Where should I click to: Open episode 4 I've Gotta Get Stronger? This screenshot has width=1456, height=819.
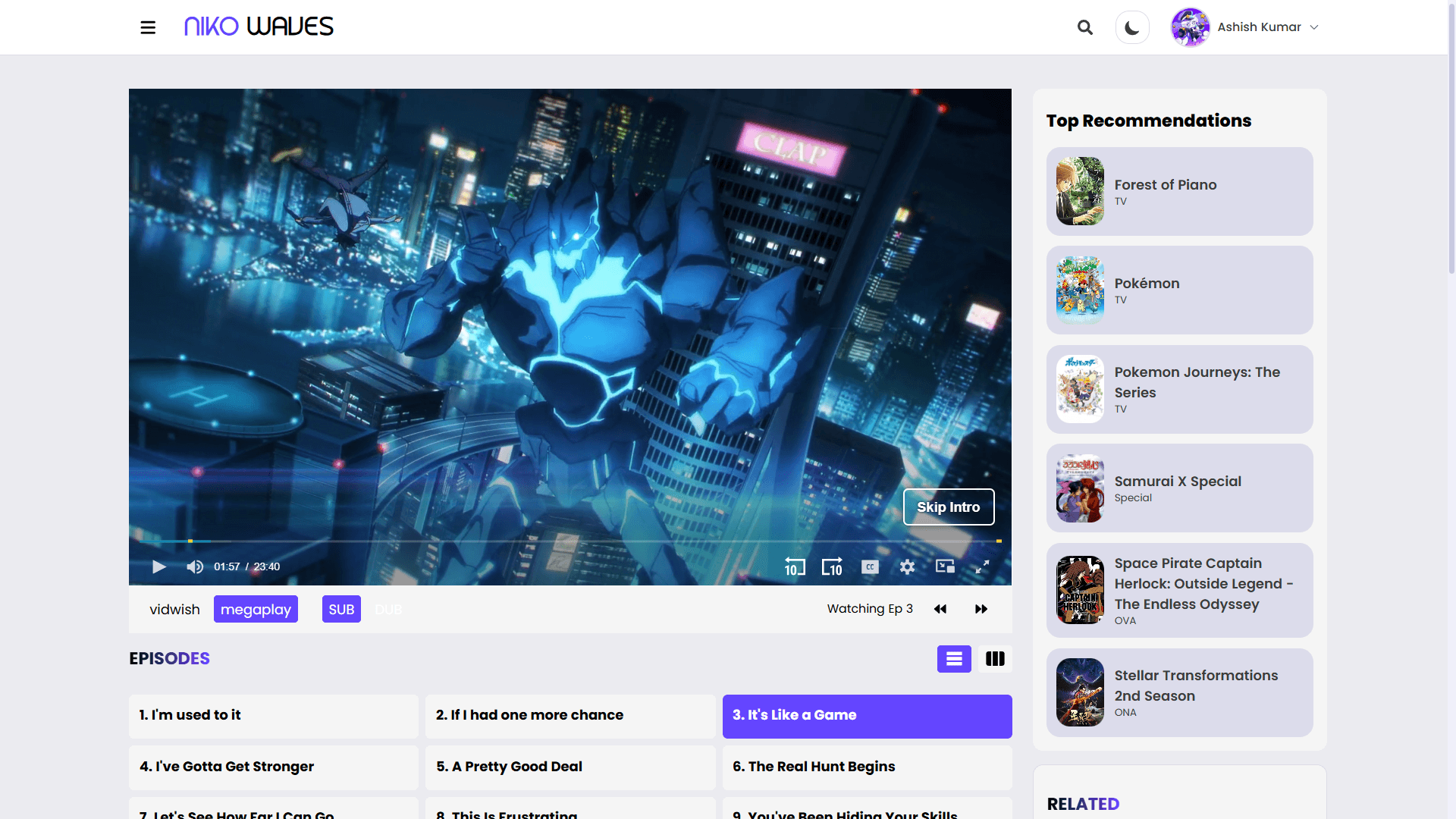coord(274,767)
